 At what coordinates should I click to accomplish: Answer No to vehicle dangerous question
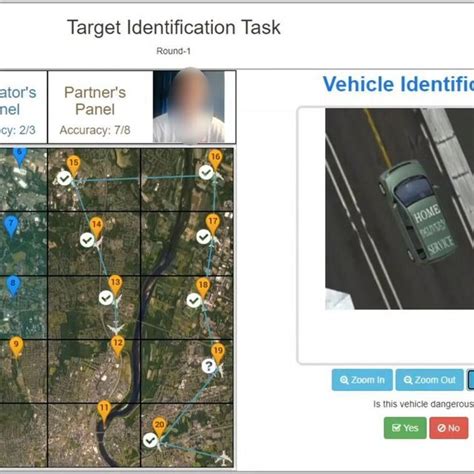tap(449, 428)
